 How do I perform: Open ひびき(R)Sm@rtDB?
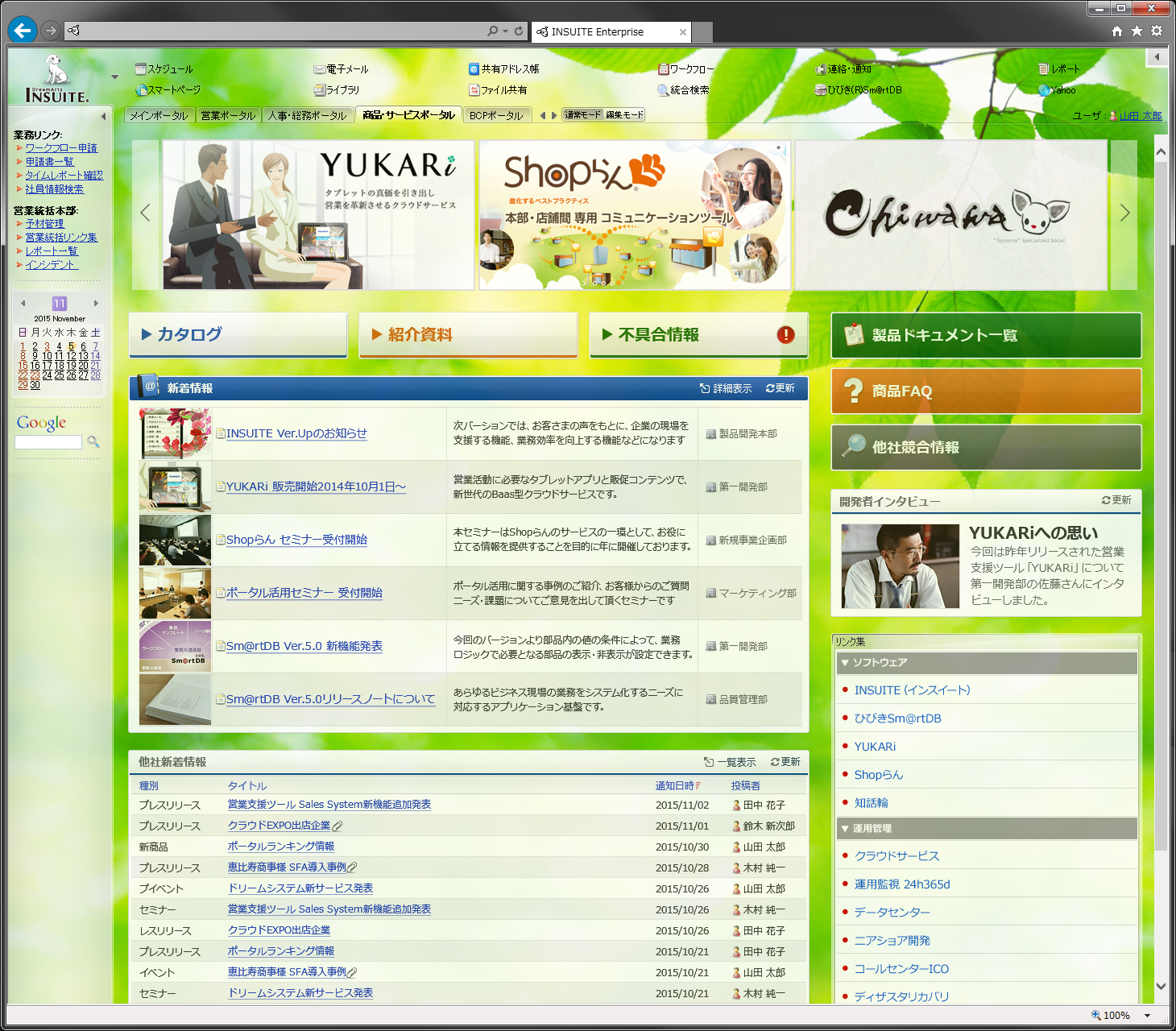(859, 90)
